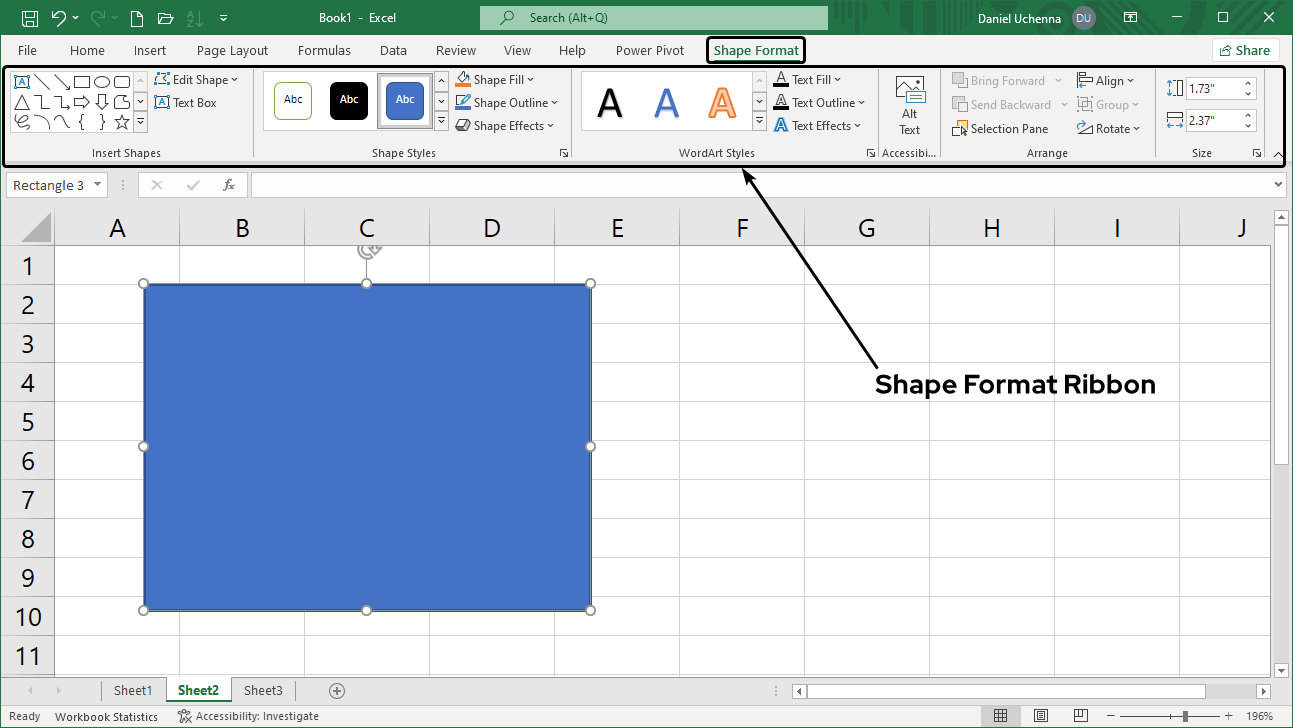Open the Rotate dropdown in Arrange group
Image resolution: width=1293 pixels, height=728 pixels.
click(1110, 128)
